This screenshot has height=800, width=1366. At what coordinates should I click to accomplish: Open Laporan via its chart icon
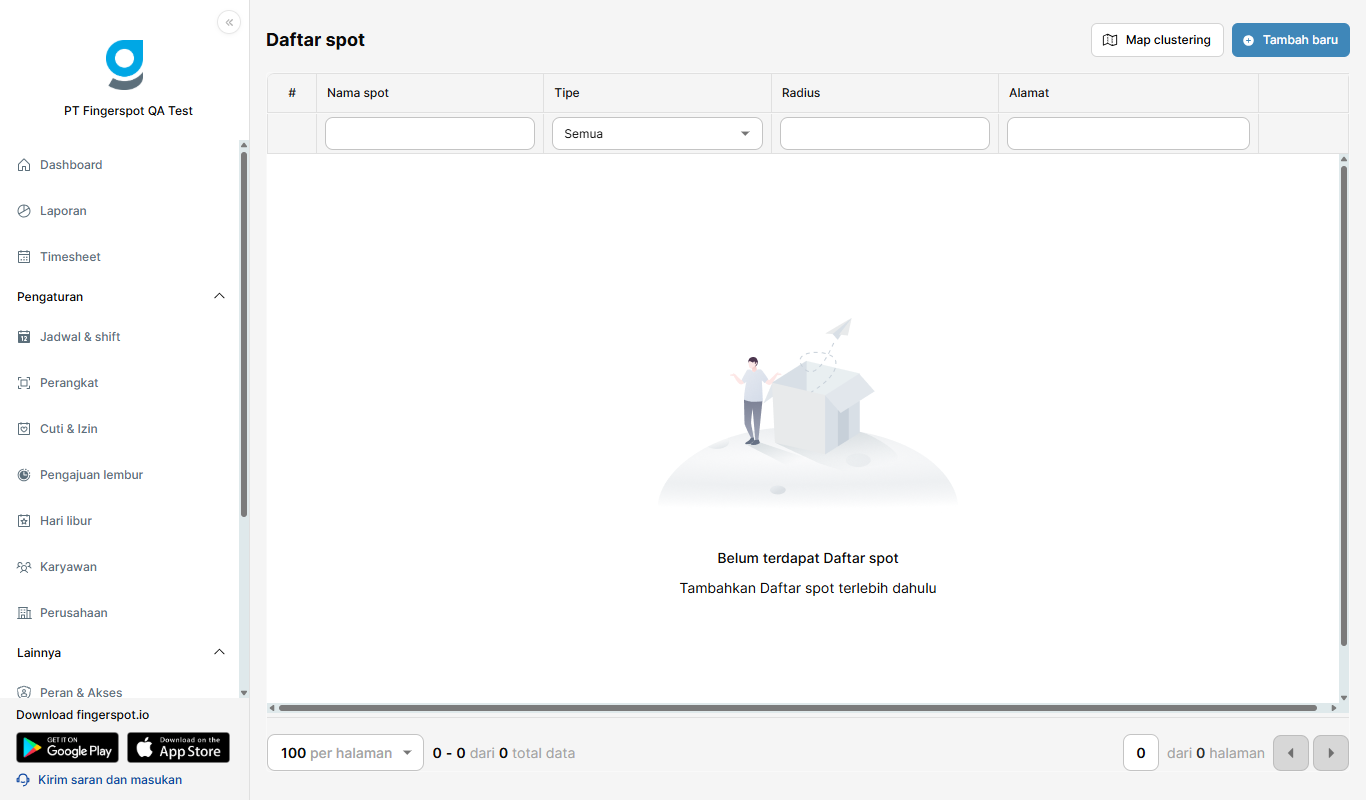24,211
